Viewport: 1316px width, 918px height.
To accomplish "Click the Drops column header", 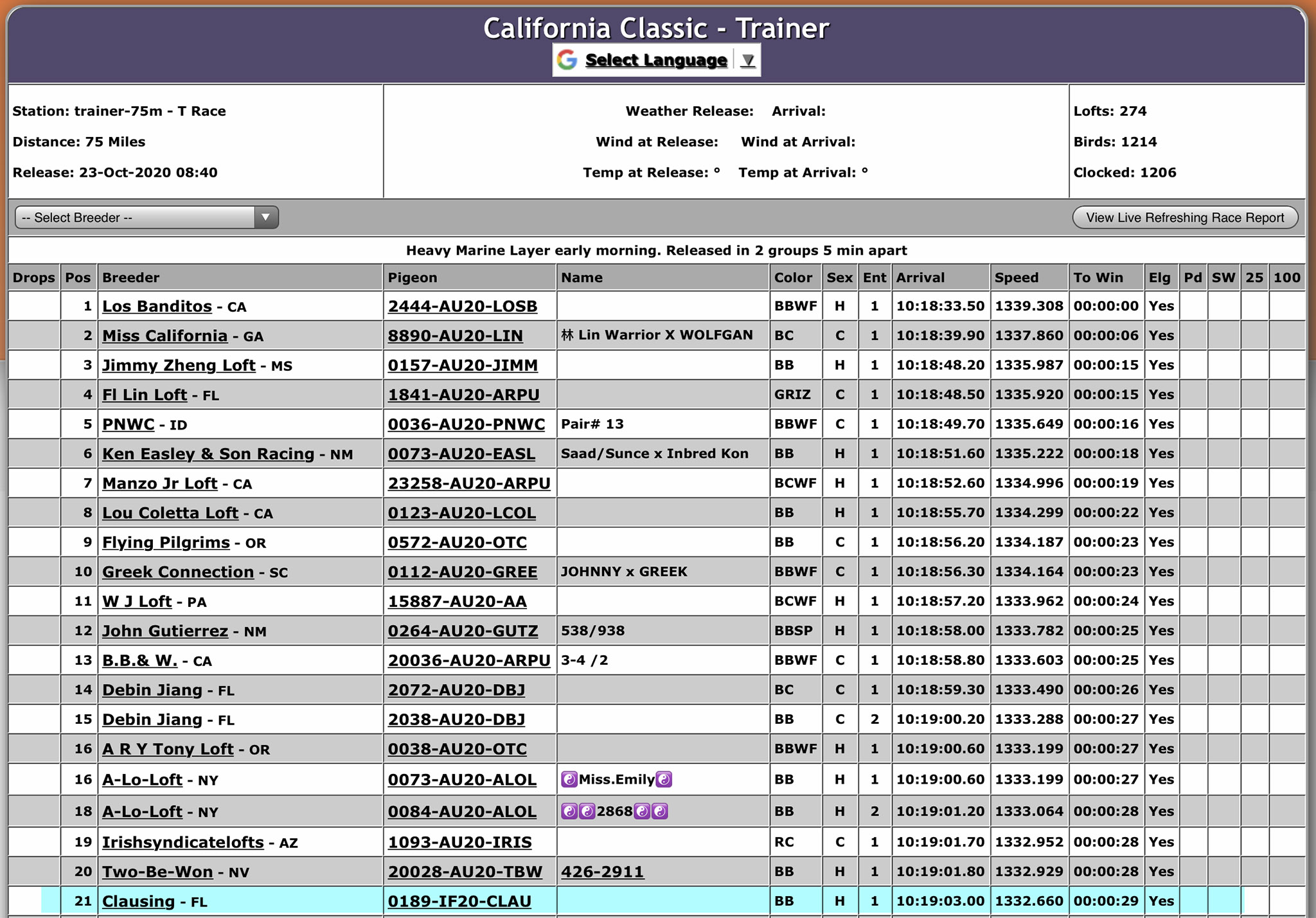I will pos(34,278).
